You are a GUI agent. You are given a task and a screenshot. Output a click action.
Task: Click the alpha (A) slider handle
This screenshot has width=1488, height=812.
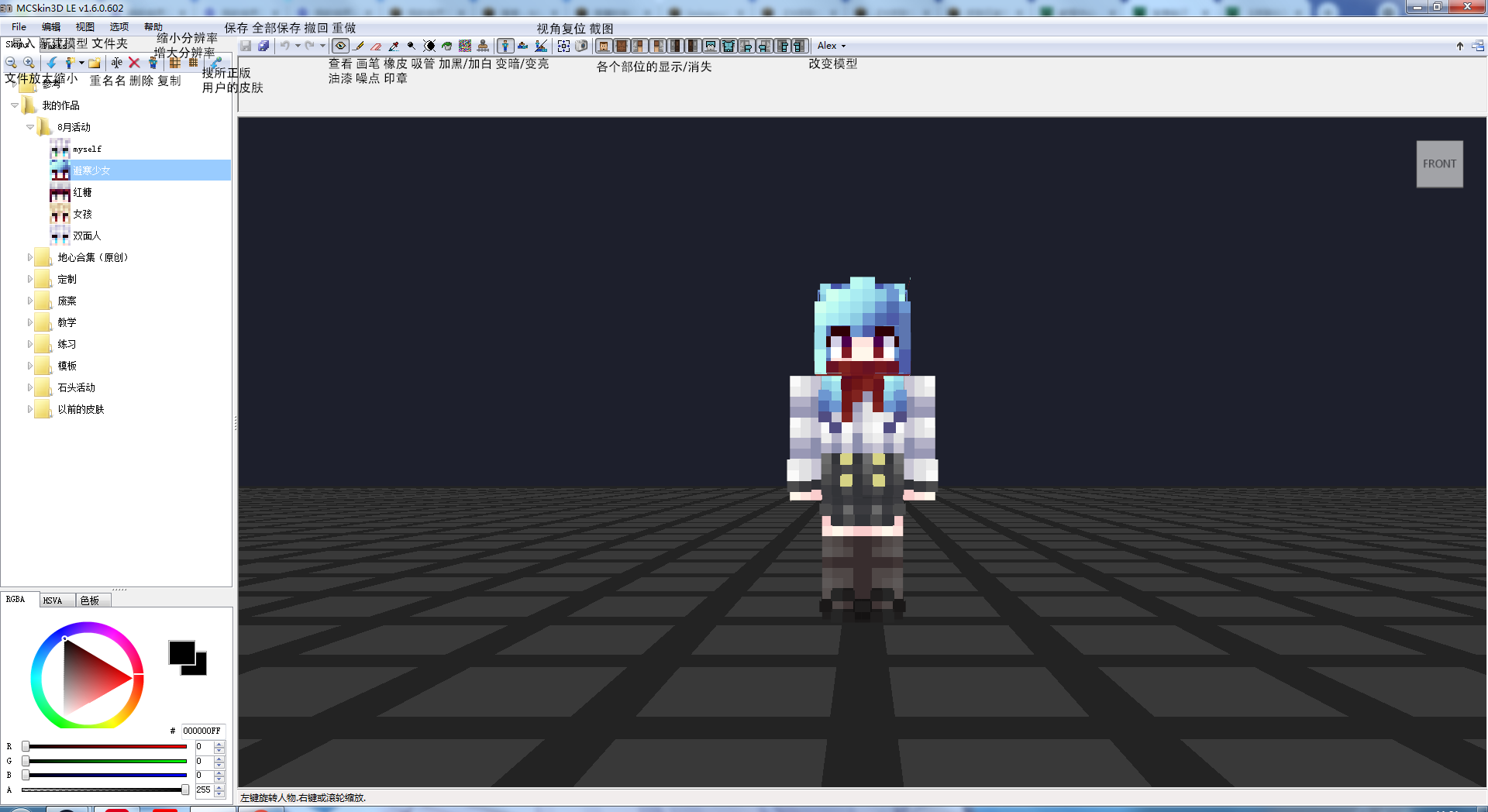tap(185, 790)
